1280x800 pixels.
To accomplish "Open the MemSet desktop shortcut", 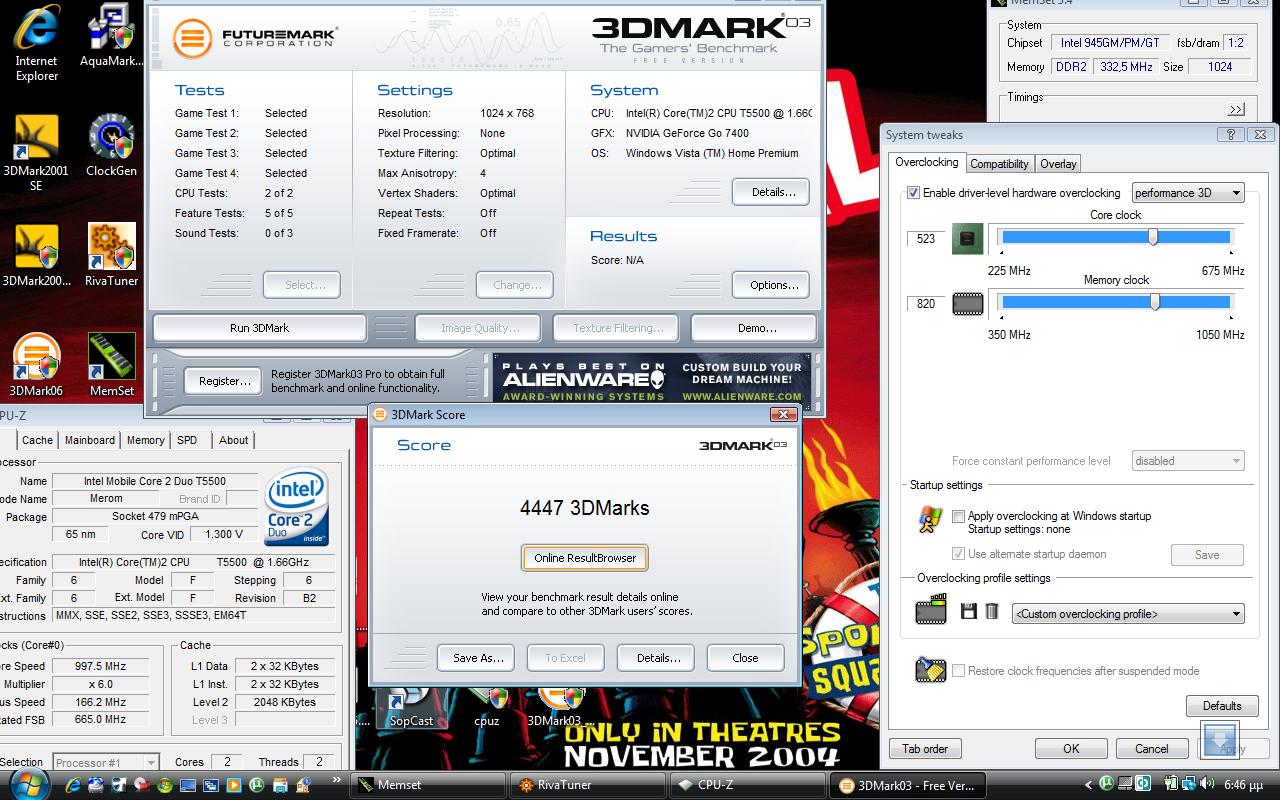I will coord(112,365).
